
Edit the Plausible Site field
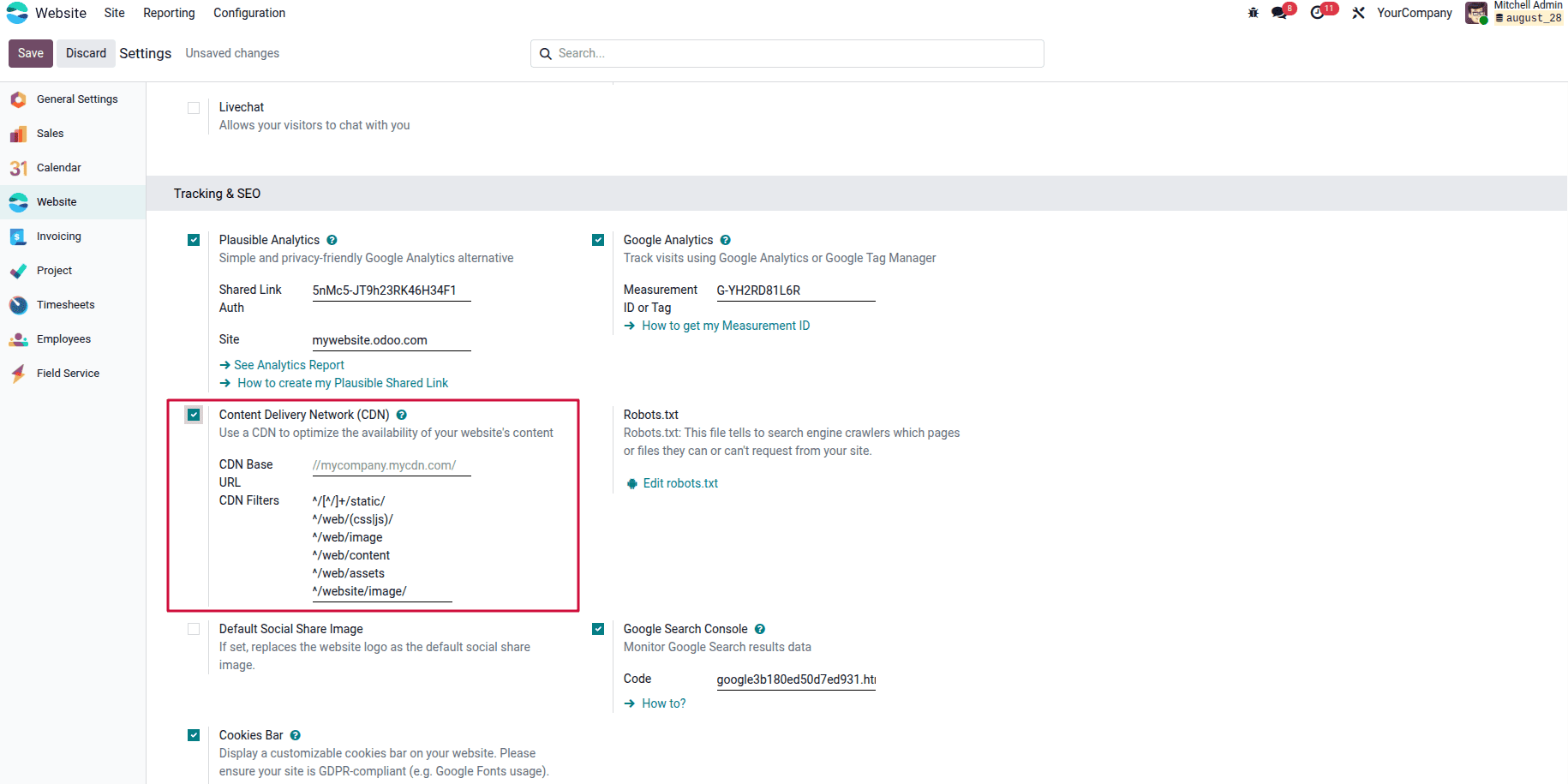[x=392, y=340]
